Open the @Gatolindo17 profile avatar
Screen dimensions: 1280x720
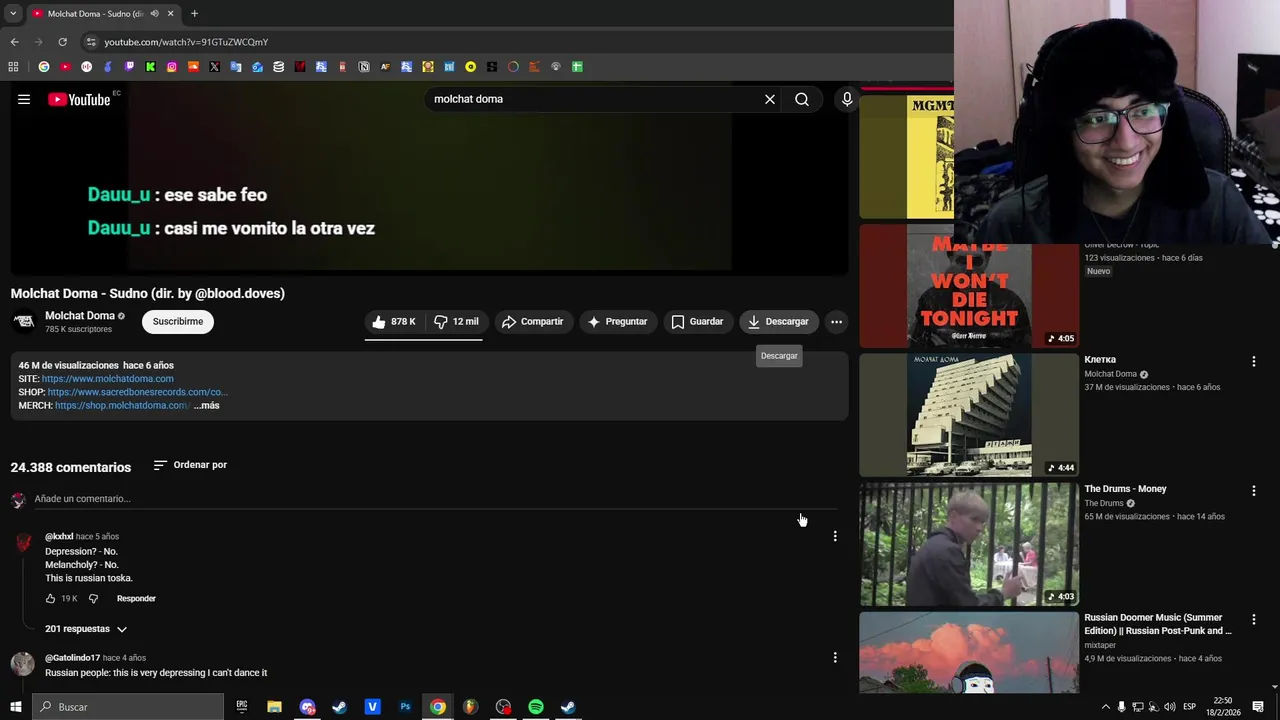pyautogui.click(x=22, y=664)
